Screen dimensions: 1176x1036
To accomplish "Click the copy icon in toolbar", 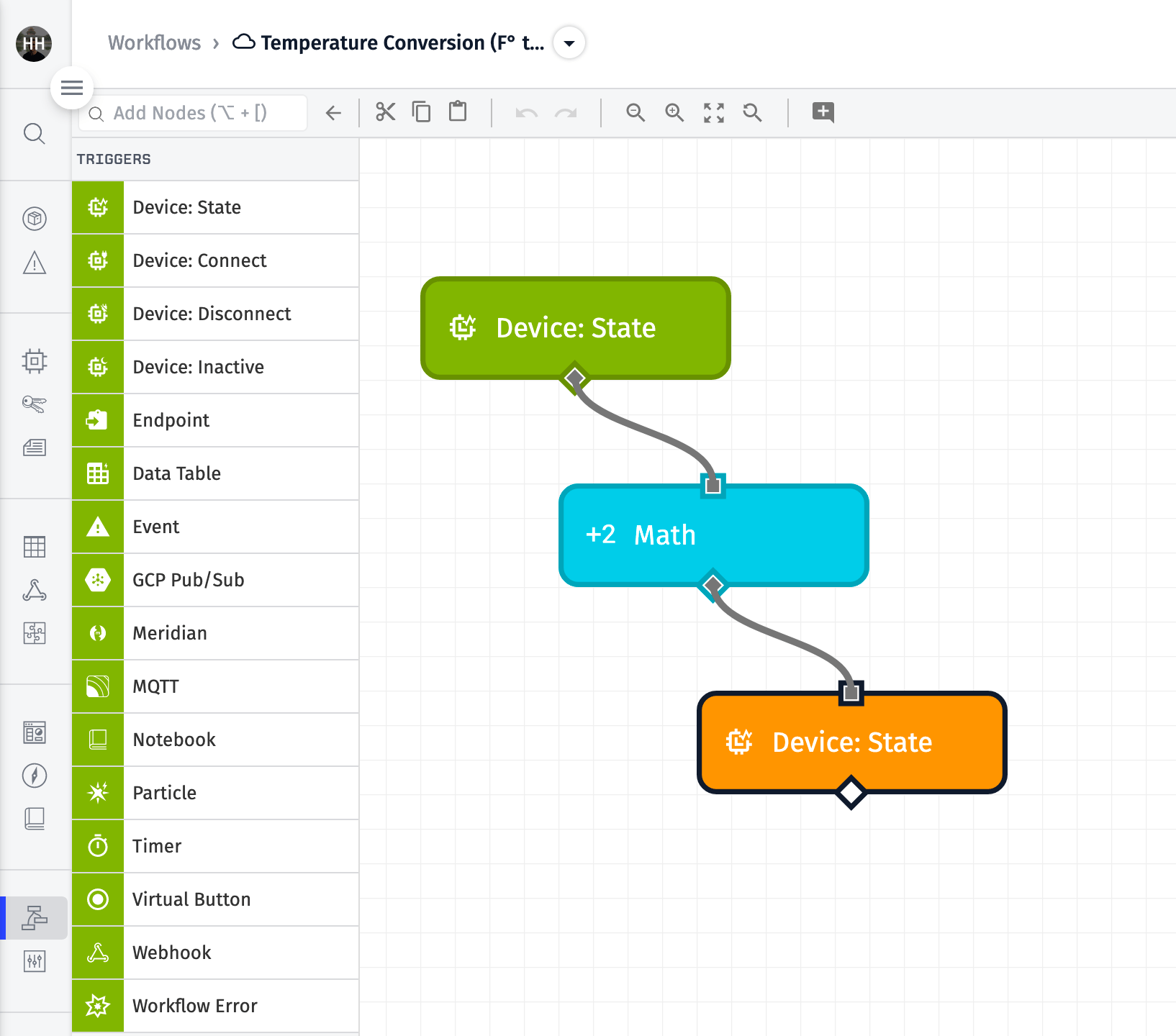I will (422, 112).
